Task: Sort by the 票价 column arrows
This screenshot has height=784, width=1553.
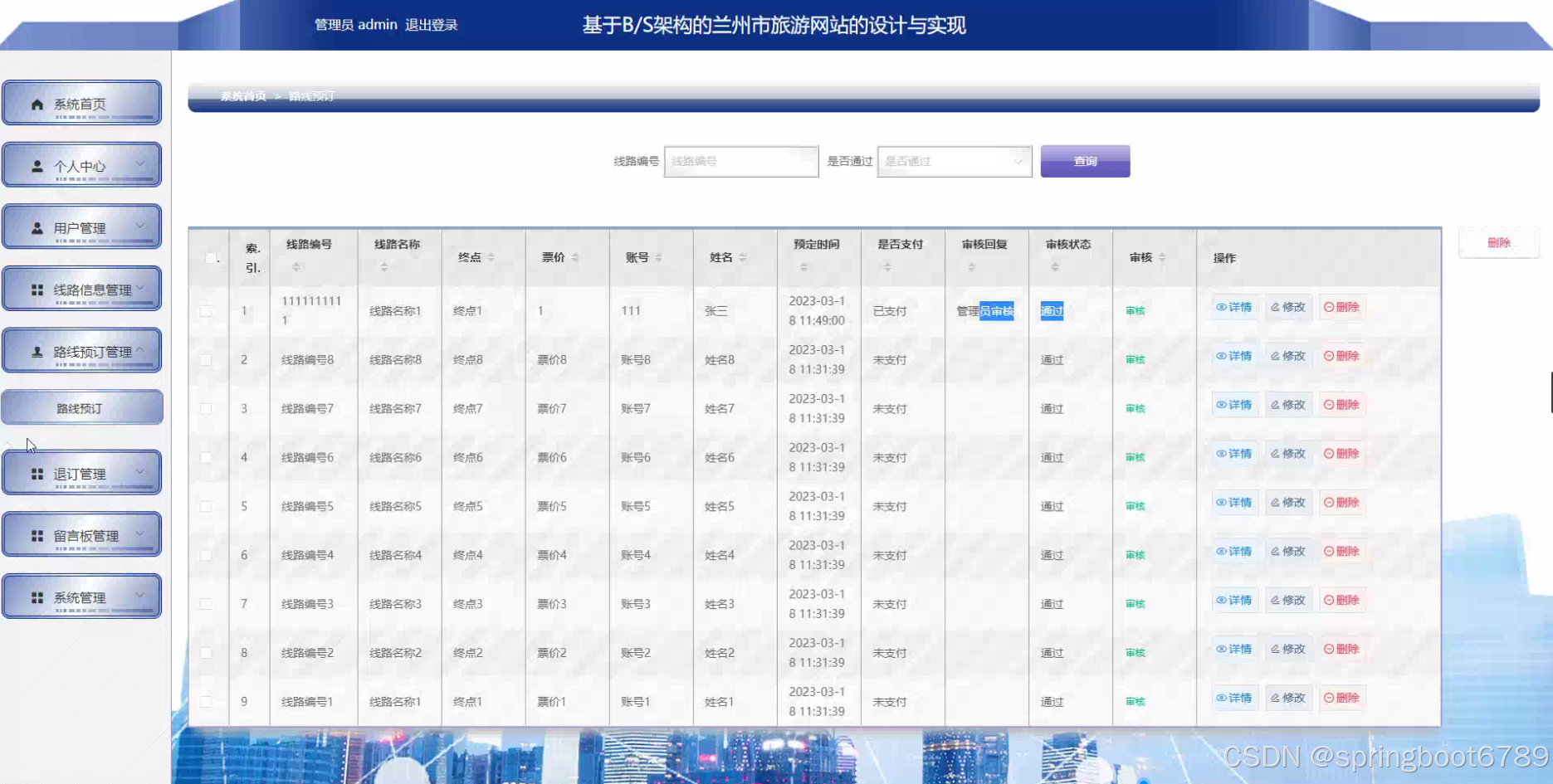Action: (575, 257)
